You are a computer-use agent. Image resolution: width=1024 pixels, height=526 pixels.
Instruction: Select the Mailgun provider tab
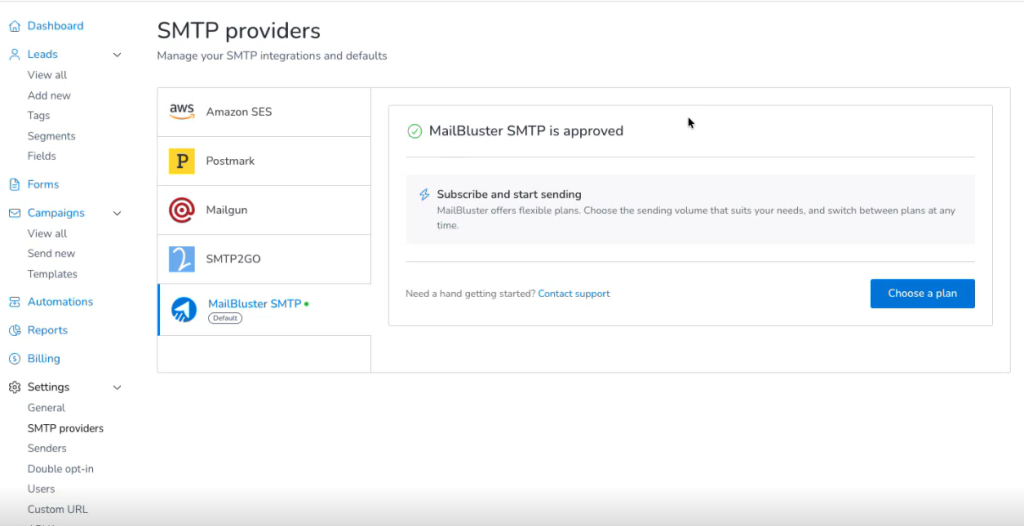coord(264,210)
